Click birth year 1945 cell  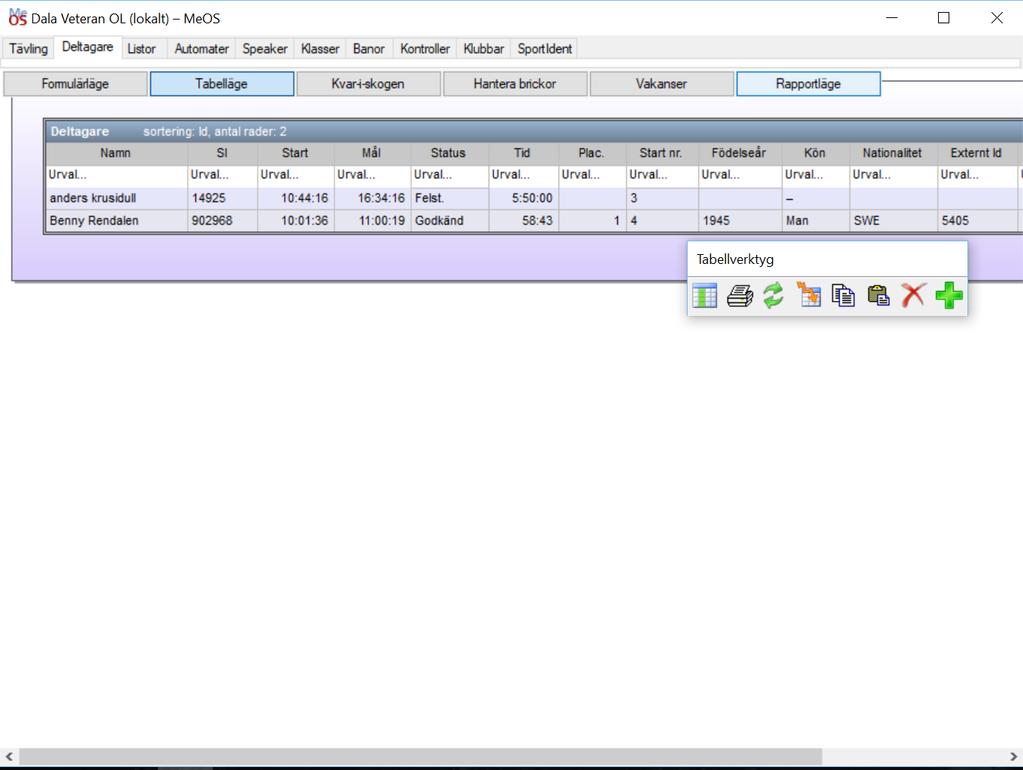click(x=740, y=221)
